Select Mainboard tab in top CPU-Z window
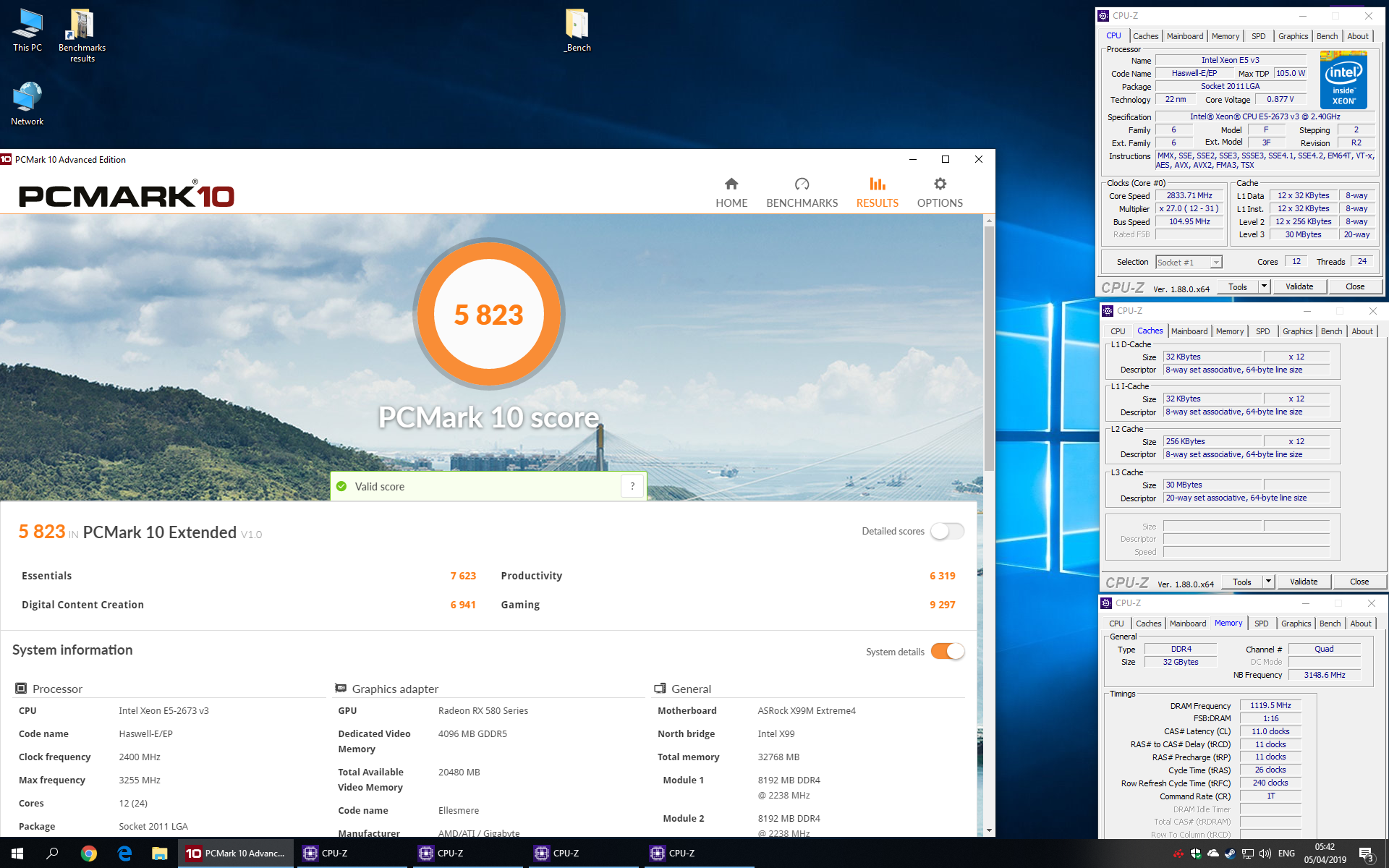The height and width of the screenshot is (868, 1389). pyautogui.click(x=1185, y=36)
